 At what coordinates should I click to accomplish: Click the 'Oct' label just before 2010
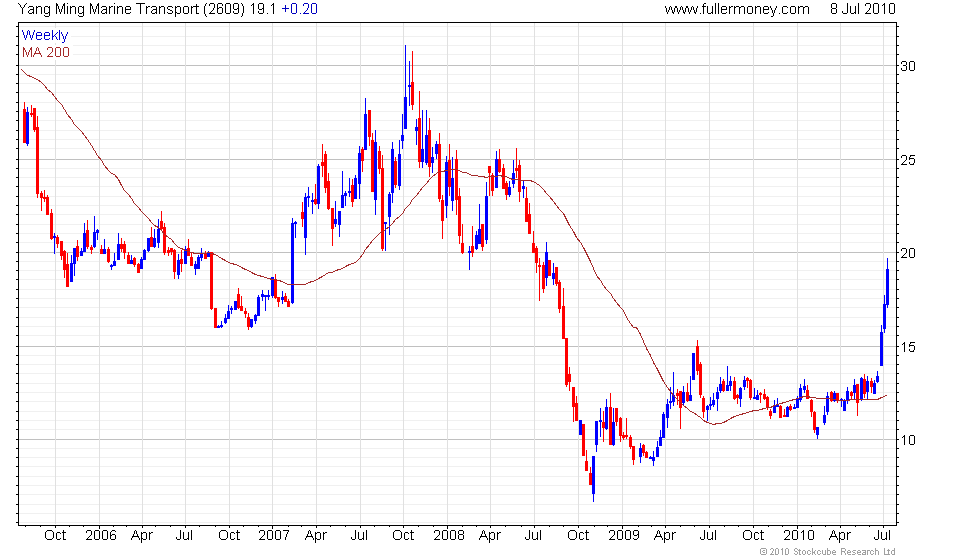(x=752, y=535)
